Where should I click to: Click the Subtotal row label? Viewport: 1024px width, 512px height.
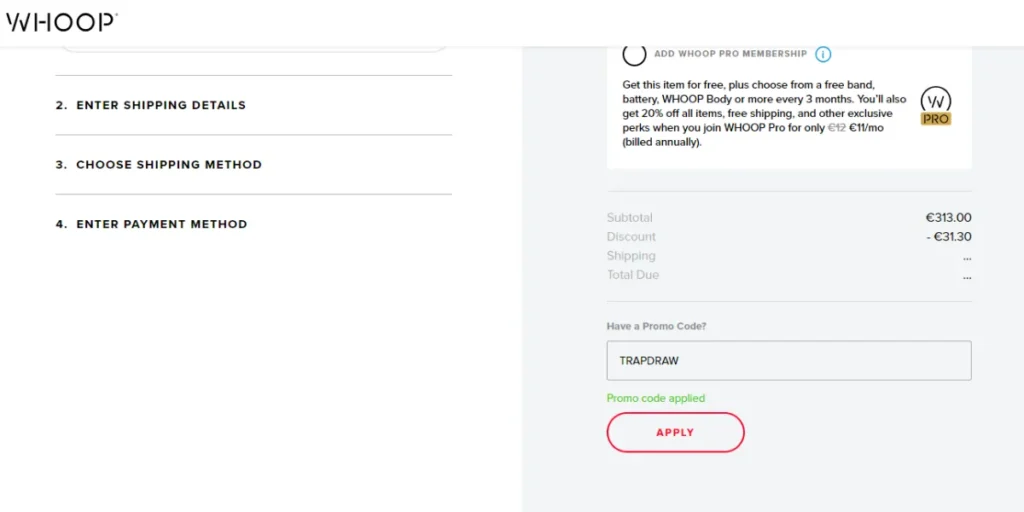tap(630, 218)
